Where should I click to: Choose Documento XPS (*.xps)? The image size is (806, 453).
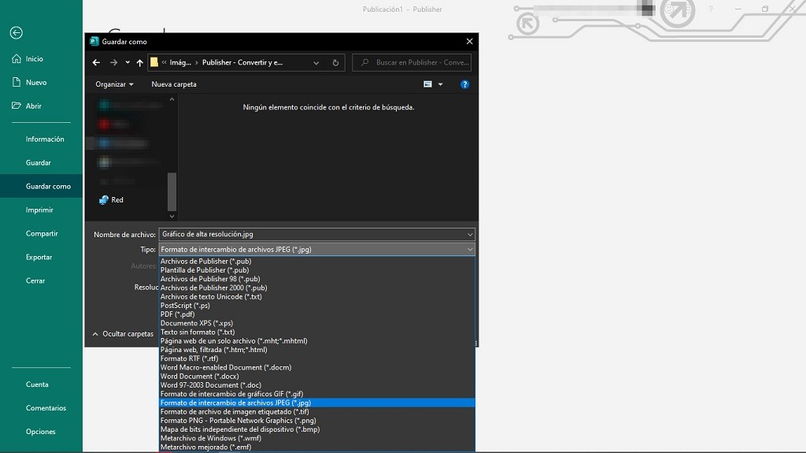[x=317, y=323]
